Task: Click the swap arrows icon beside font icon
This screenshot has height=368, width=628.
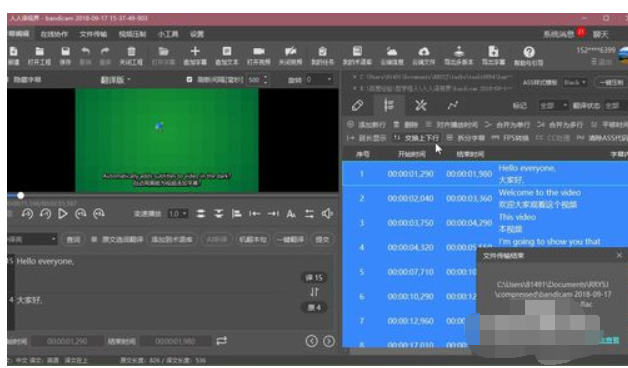Action: [x=309, y=214]
